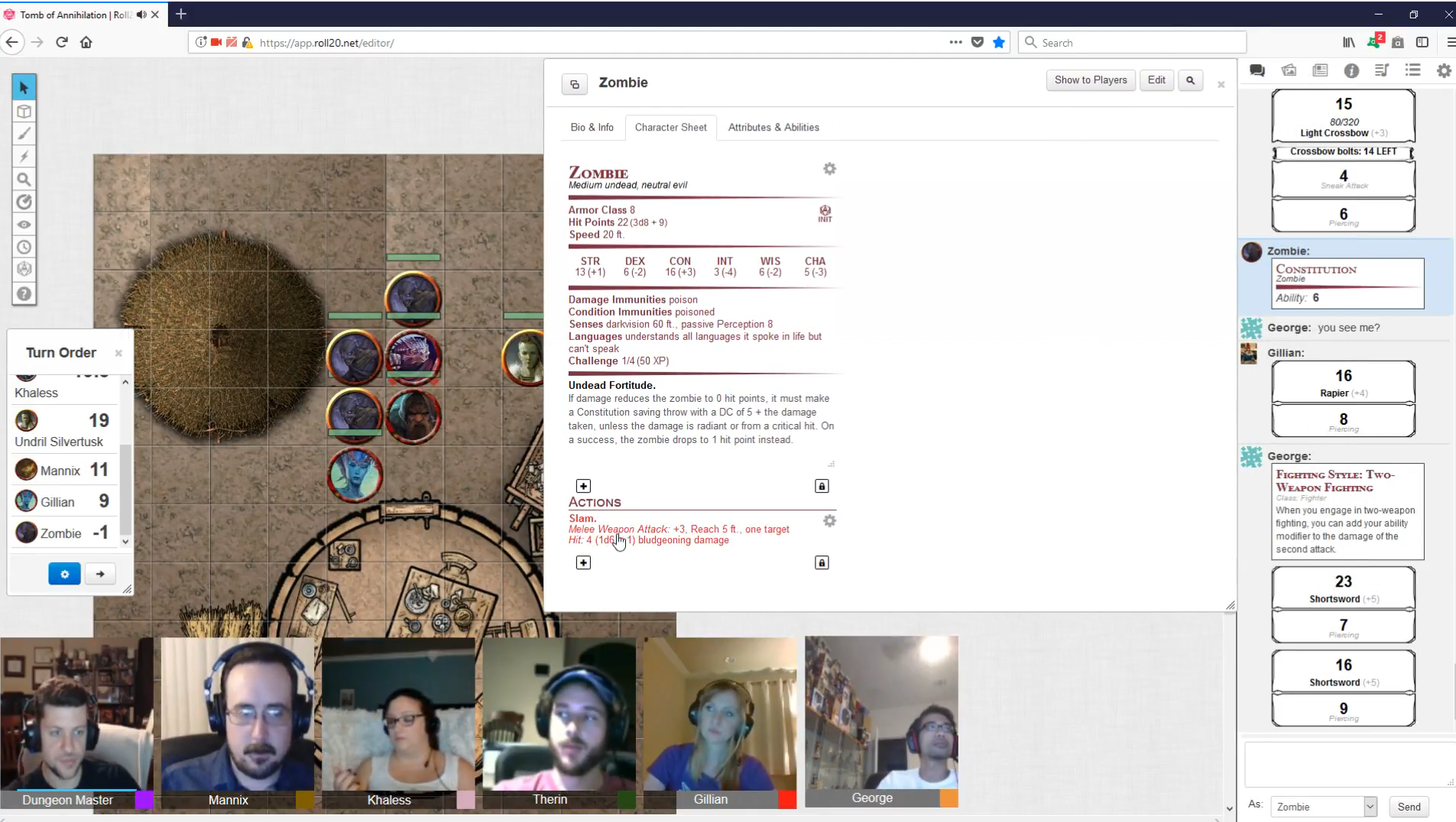
Task: Expand Slam action settings gear
Action: 829,521
